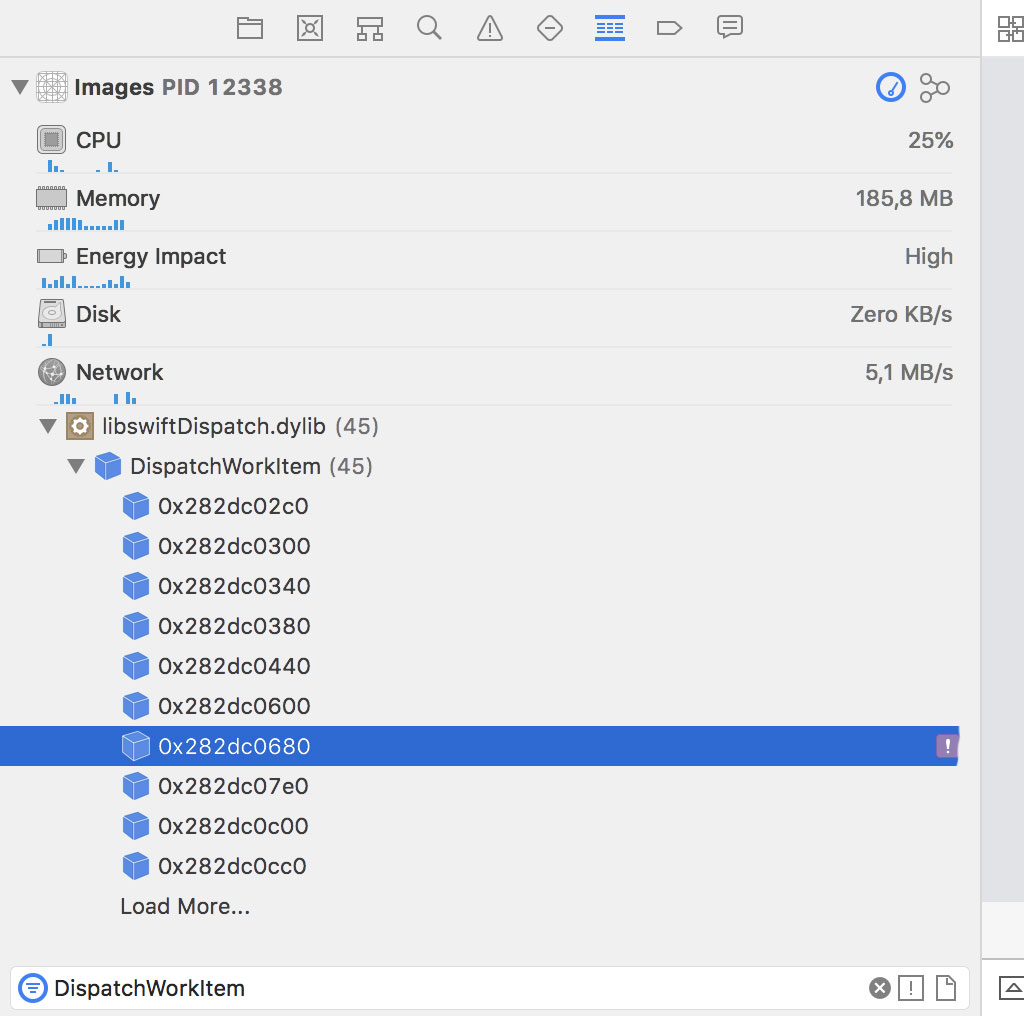1024x1016 pixels.
Task: Open the Test navigator diamond icon
Action: pyautogui.click(x=550, y=28)
